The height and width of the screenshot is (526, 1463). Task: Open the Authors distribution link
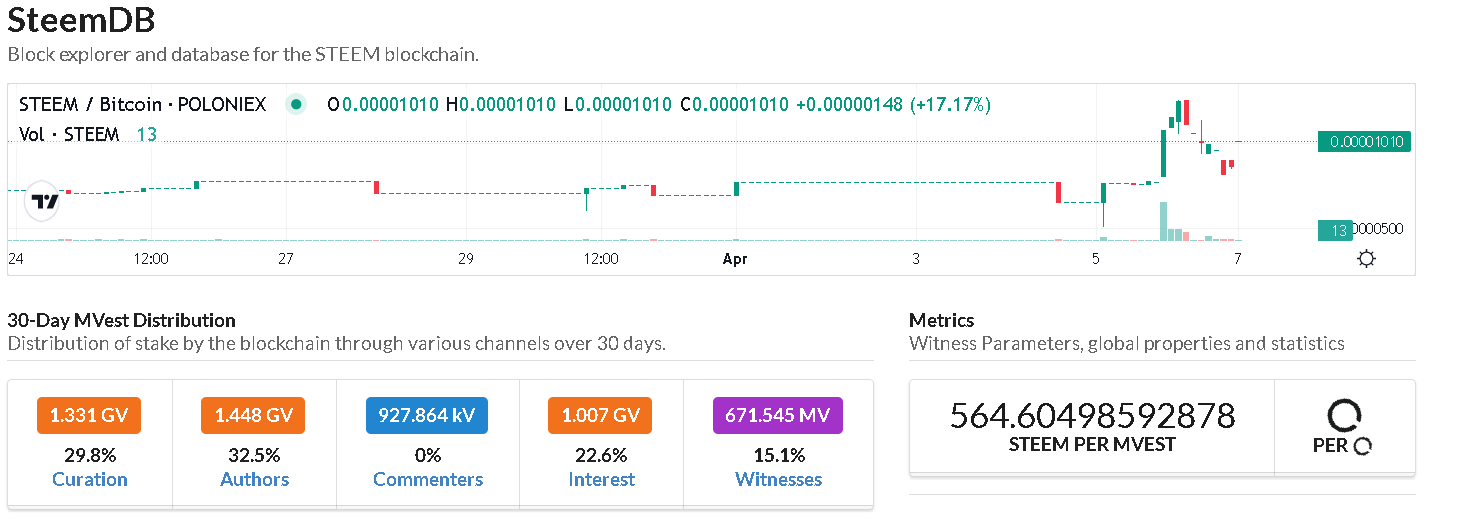(x=255, y=479)
